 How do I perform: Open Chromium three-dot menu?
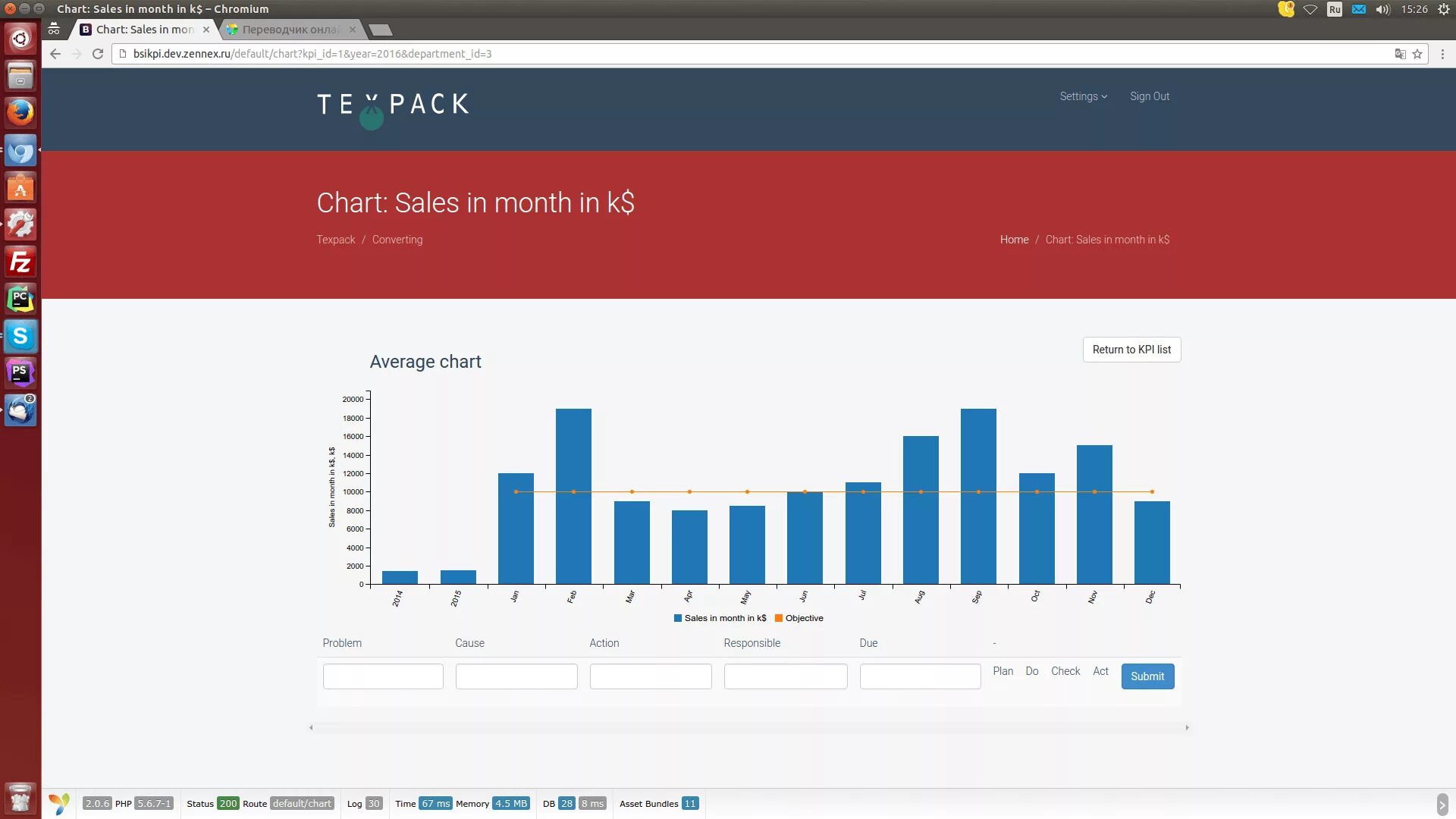[1442, 54]
